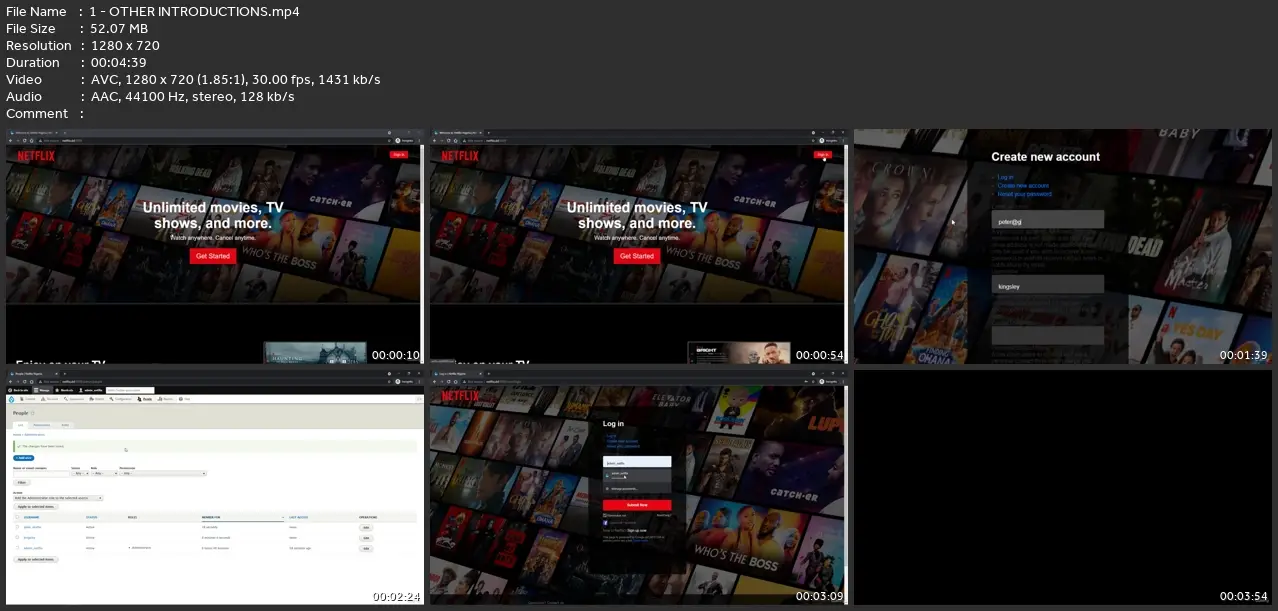Click black thumbnail at 00:03:54
This screenshot has width=1278, height=611.
1062,488
